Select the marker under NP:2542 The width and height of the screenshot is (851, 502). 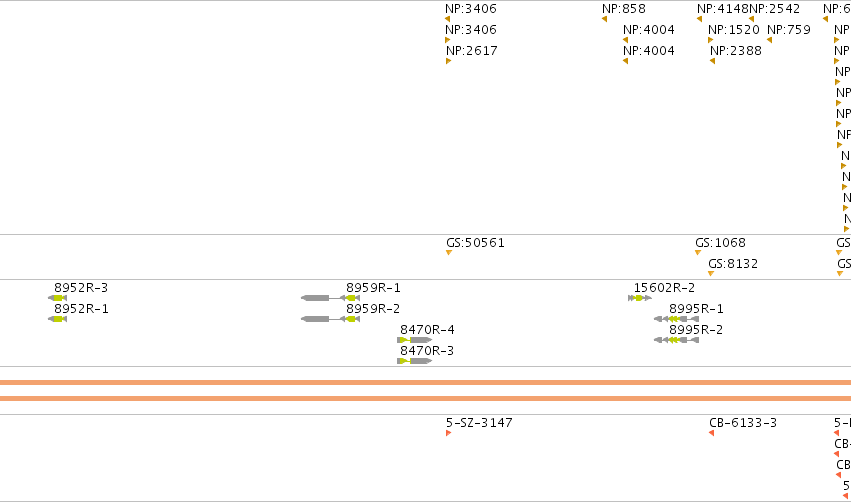pyautogui.click(x=752, y=20)
